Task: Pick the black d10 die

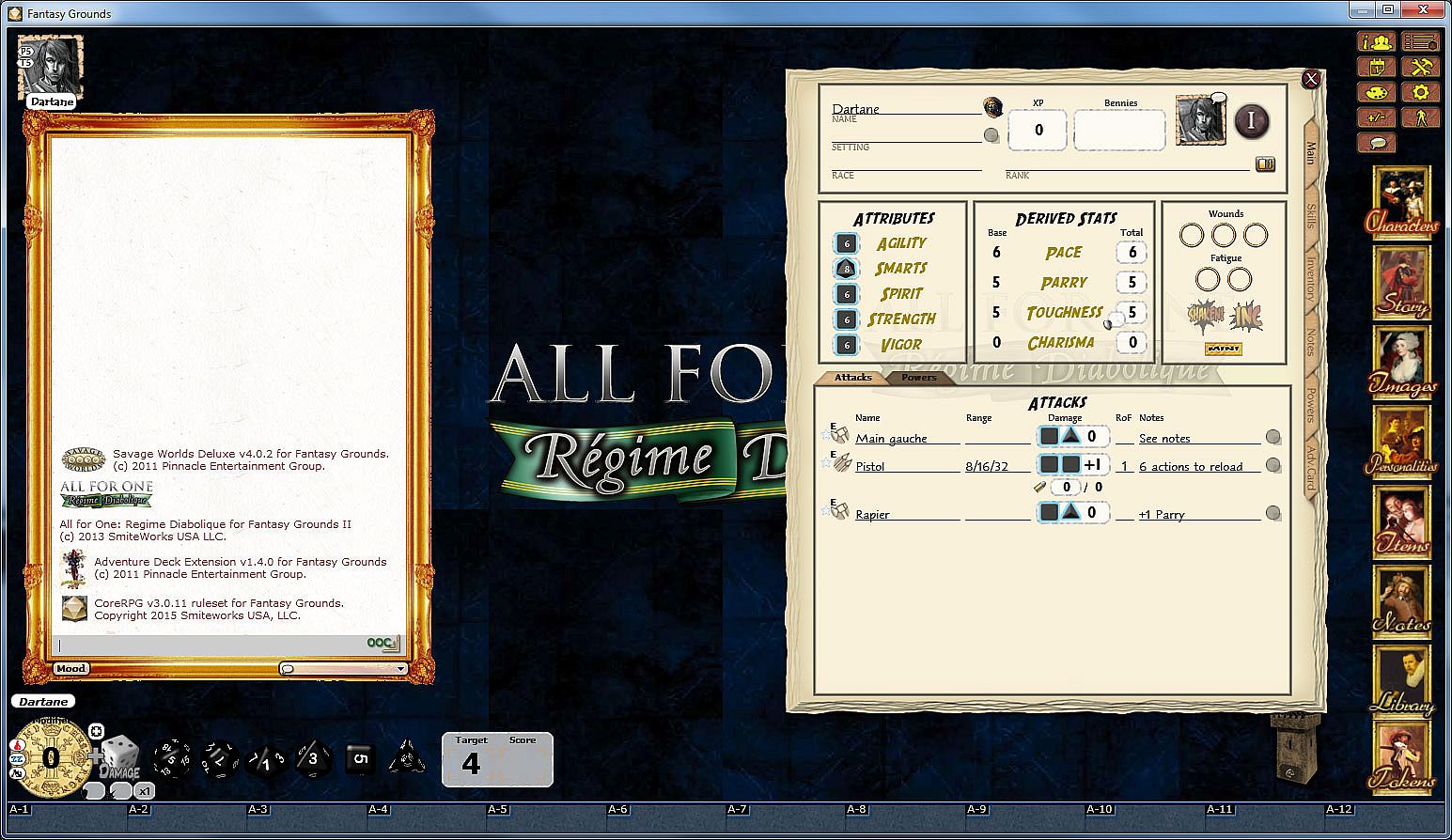Action: 266,759
